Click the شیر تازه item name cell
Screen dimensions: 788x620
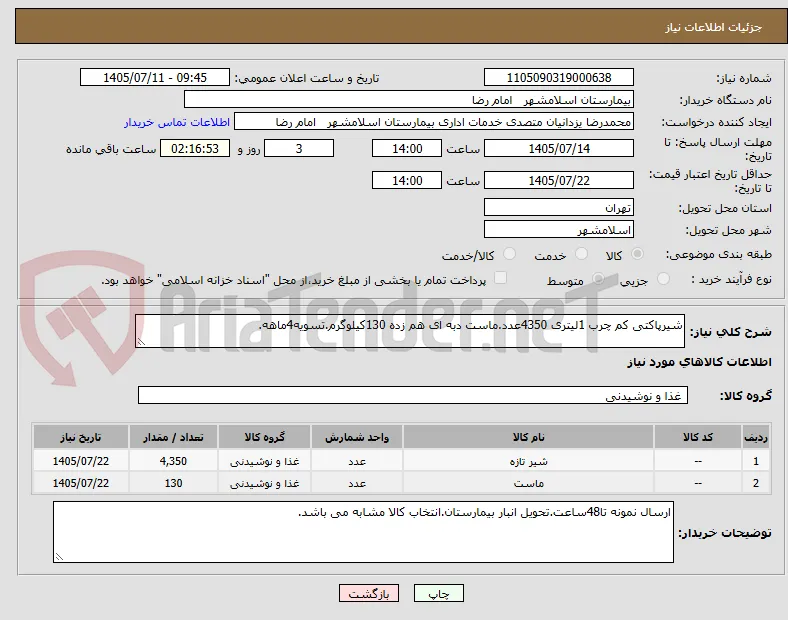(528, 461)
